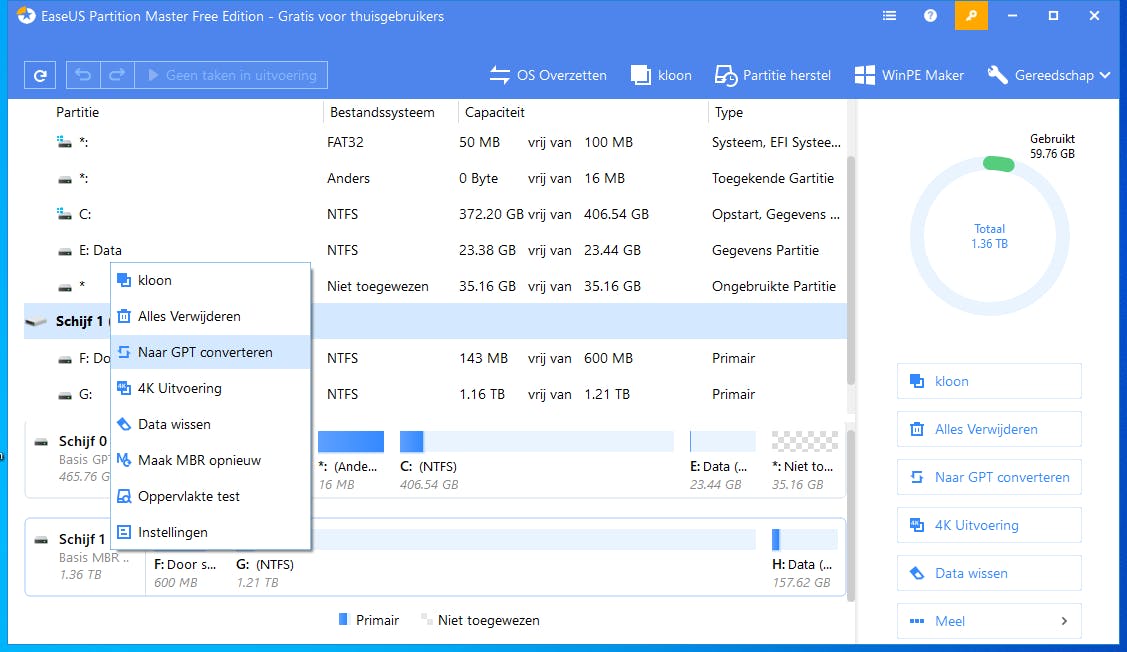Open the OS Overzetten tool
The width and height of the screenshot is (1127, 652).
tap(548, 75)
